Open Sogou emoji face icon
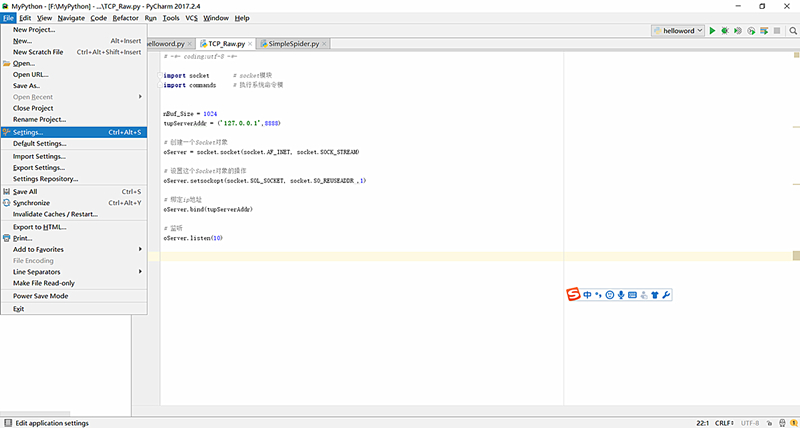The width and height of the screenshot is (800, 428). pos(610,295)
